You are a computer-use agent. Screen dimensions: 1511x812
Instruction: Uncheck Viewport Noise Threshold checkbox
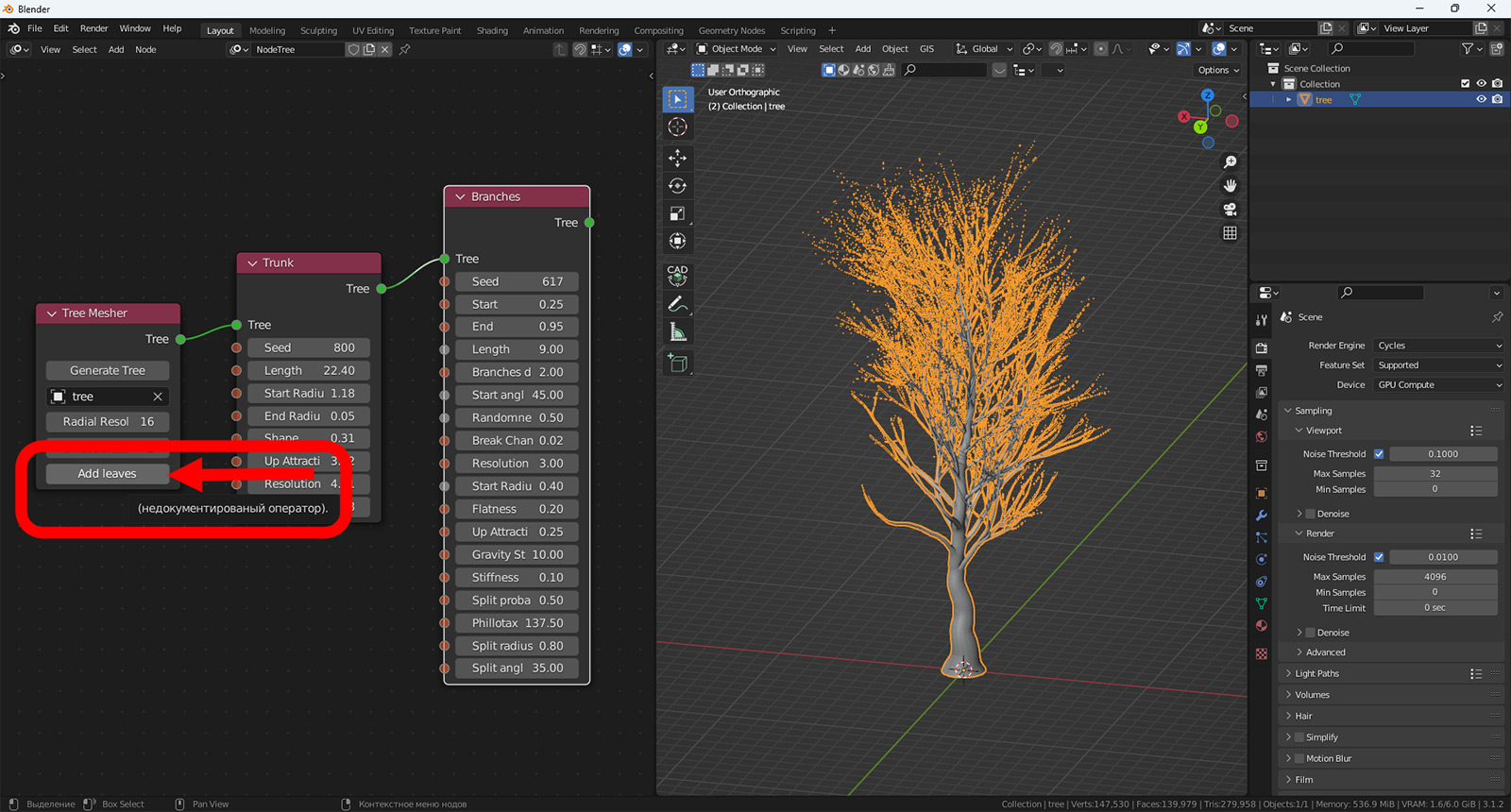click(x=1379, y=454)
